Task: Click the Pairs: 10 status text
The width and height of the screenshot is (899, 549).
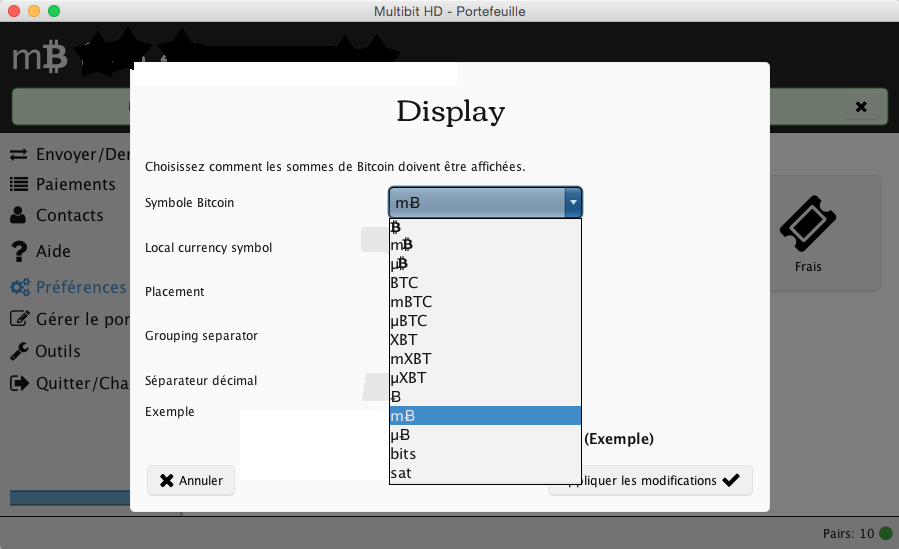Action: [848, 534]
